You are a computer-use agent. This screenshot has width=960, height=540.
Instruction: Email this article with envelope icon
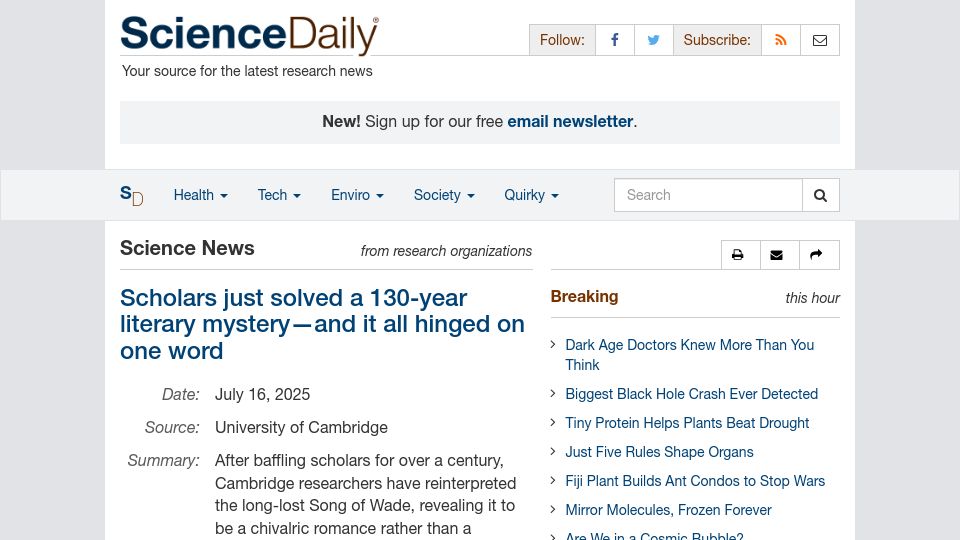tap(776, 255)
